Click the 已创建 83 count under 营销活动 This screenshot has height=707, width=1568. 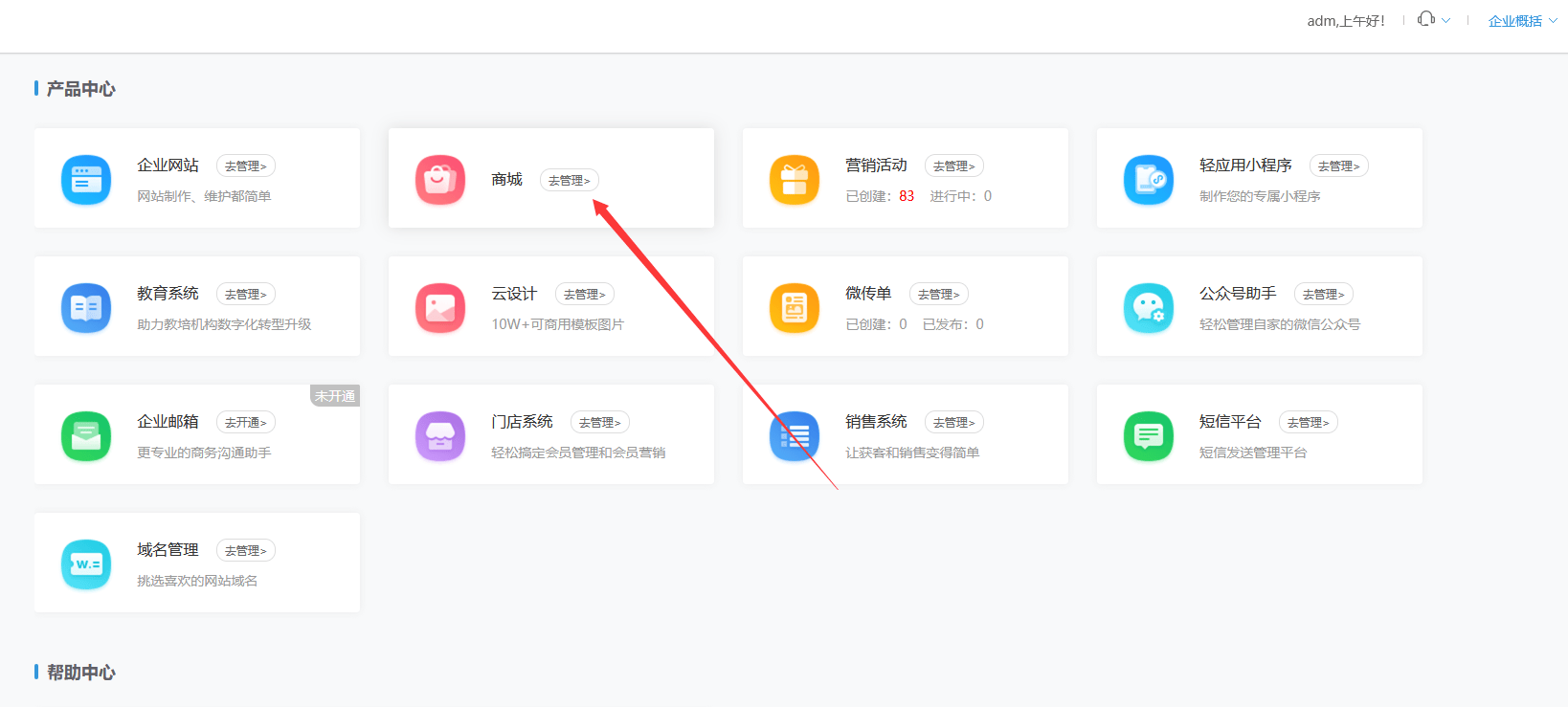pos(880,196)
